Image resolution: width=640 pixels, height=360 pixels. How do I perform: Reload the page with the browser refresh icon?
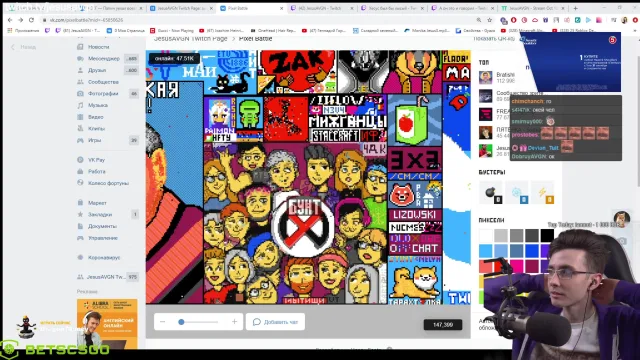[31, 20]
